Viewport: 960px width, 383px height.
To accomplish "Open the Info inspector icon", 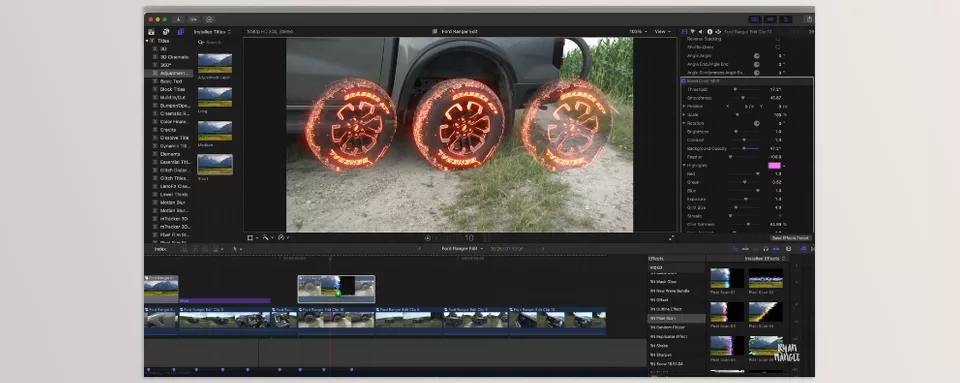I will coord(710,31).
